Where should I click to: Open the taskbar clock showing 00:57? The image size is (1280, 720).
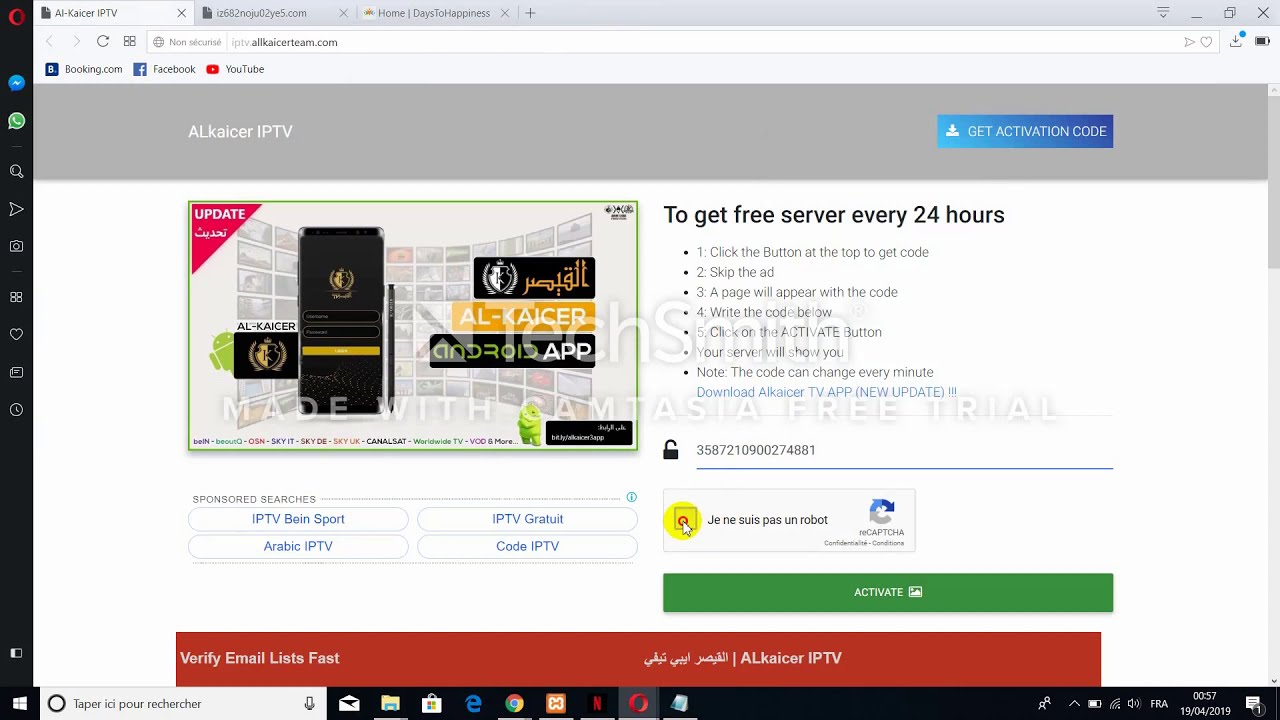click(x=1205, y=704)
